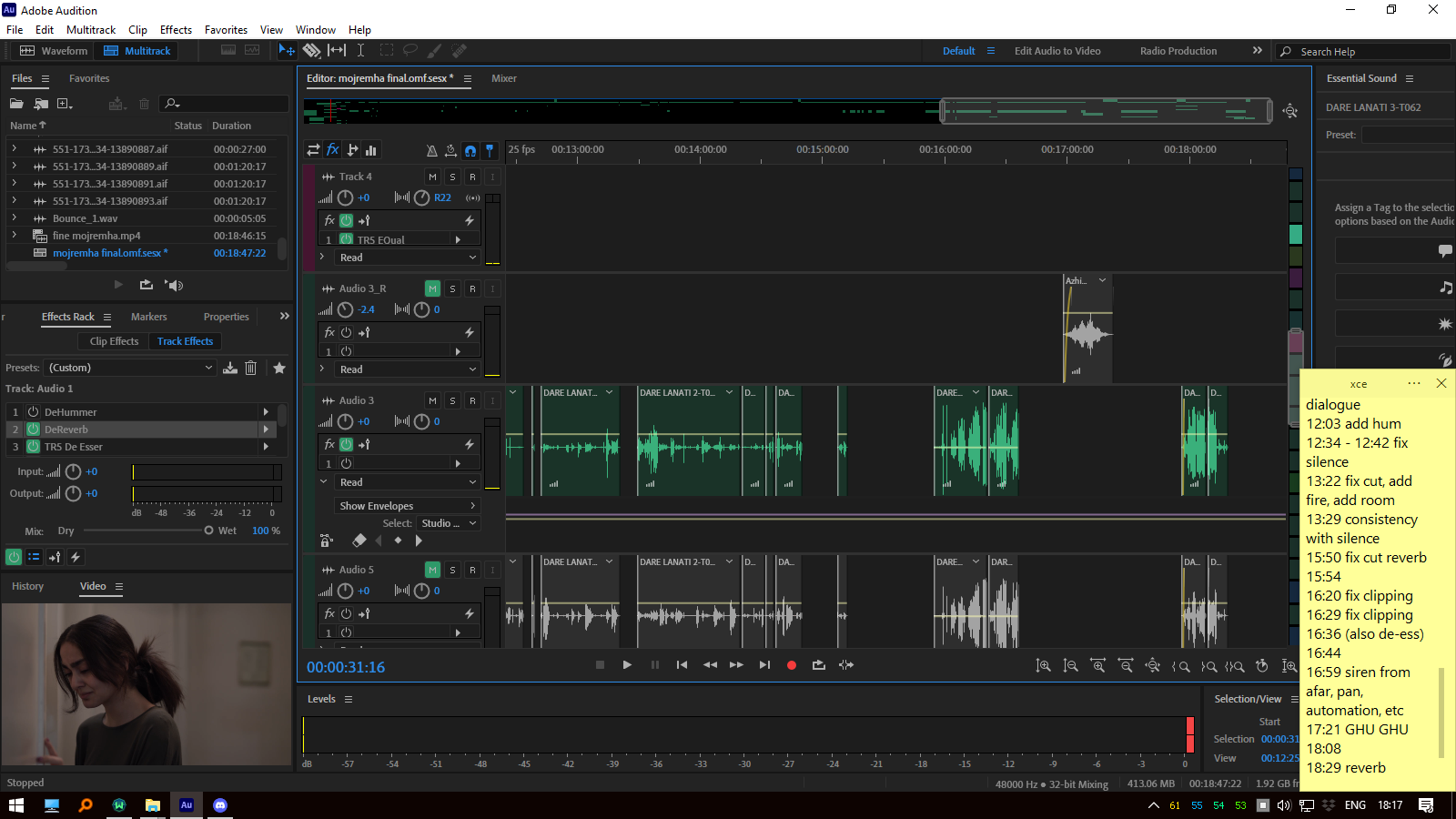The height and width of the screenshot is (819, 1456).
Task: Toggle the fx effects view in editor toolbar
Action: tap(333, 150)
